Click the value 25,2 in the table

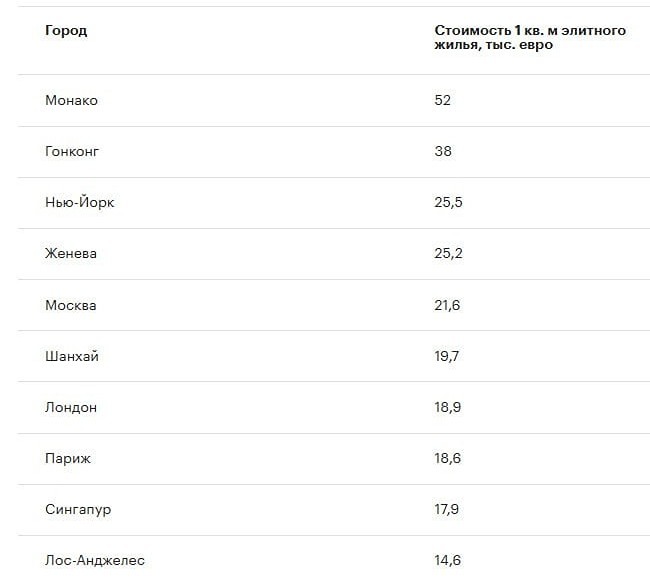pos(448,253)
